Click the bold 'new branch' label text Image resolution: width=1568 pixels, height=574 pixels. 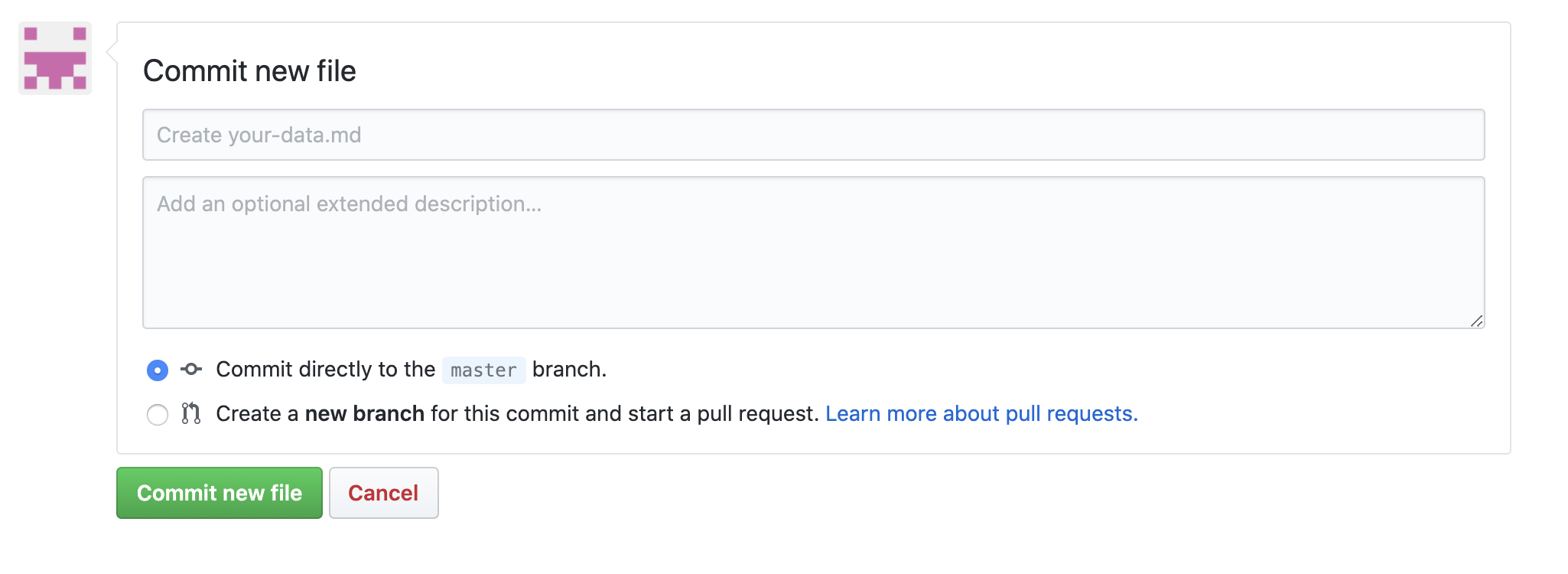pos(365,414)
